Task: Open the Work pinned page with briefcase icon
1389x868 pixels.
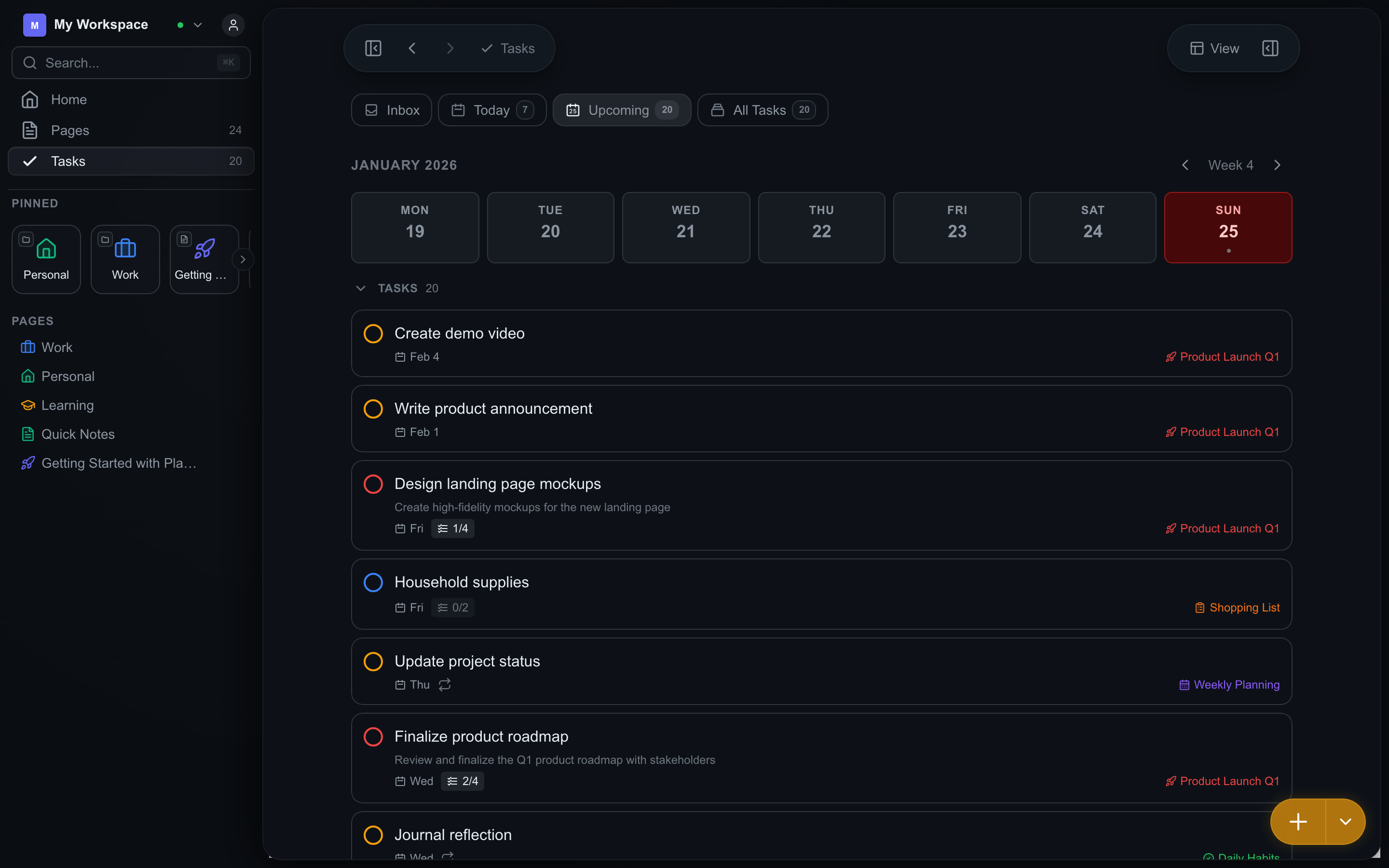Action: click(x=124, y=259)
